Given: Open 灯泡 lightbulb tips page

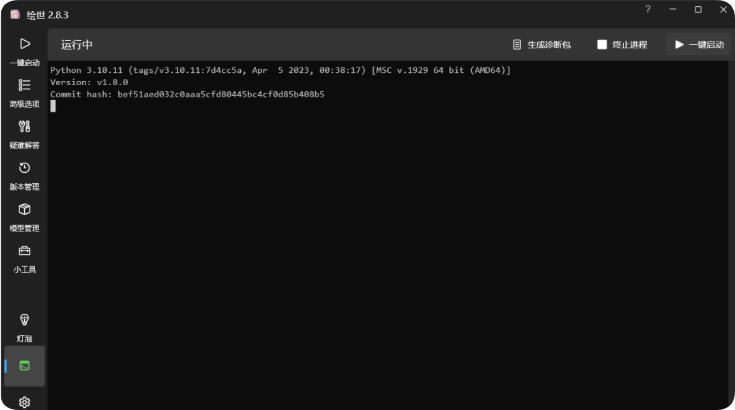Looking at the screenshot, I should pos(24,328).
